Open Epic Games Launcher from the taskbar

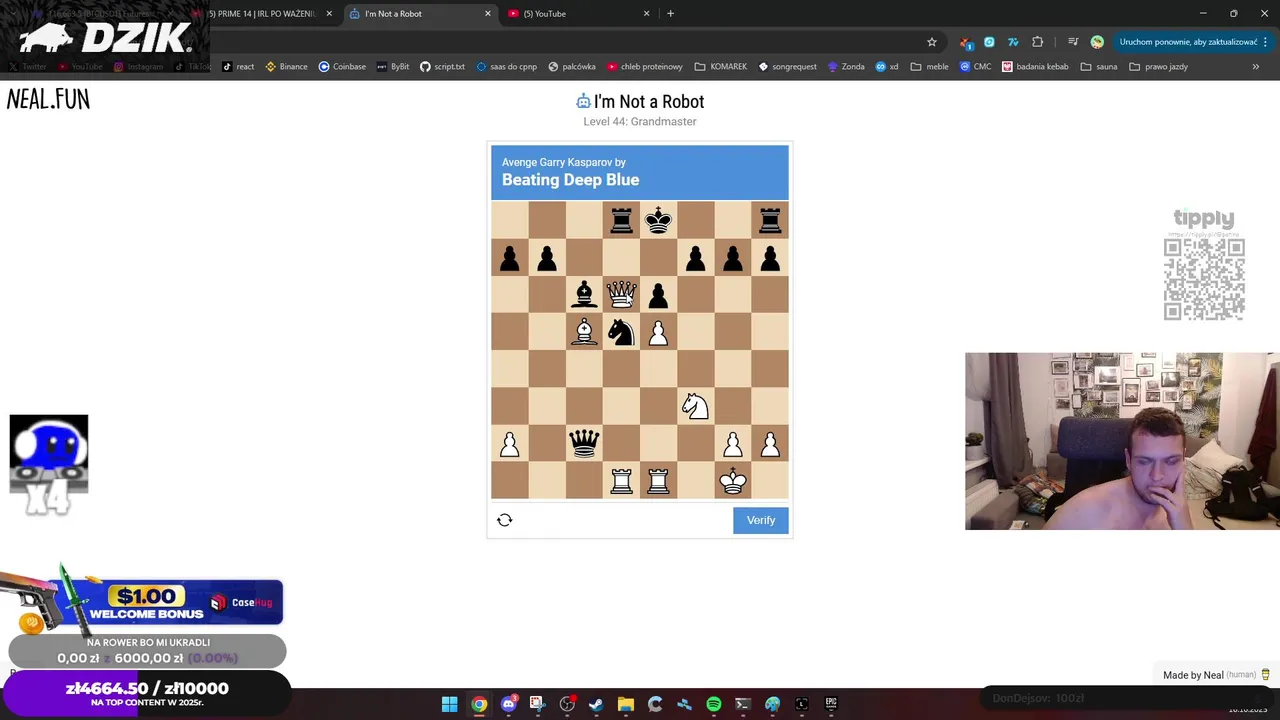[830, 704]
